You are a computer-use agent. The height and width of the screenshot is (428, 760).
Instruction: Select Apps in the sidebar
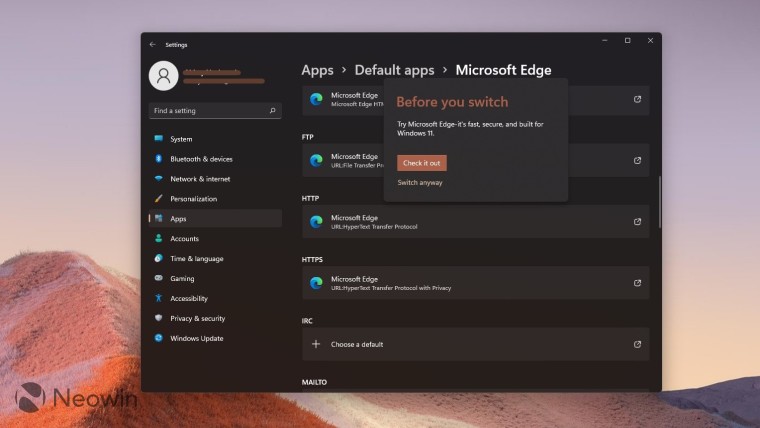tap(215, 218)
